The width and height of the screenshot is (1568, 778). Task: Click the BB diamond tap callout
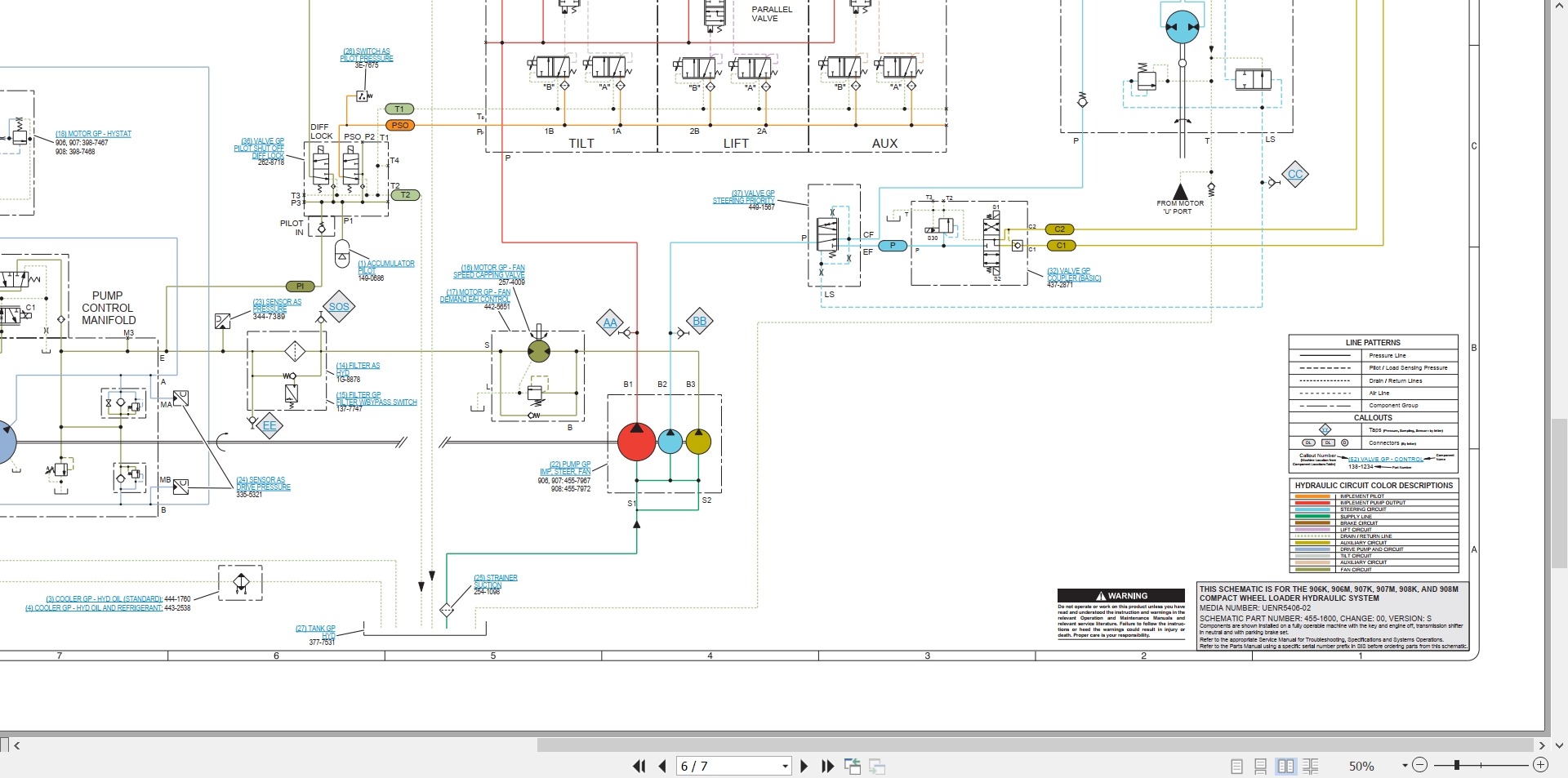click(x=700, y=321)
